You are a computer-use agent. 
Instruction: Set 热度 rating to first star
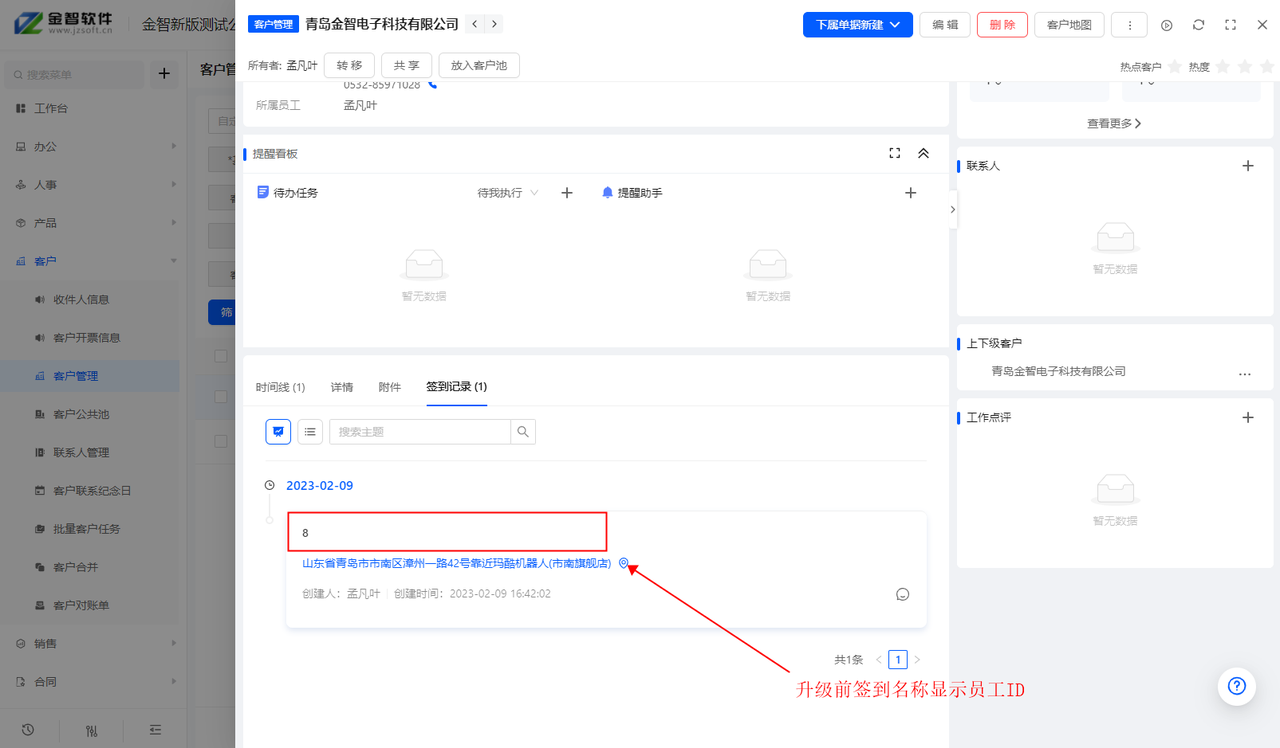(x=1222, y=67)
